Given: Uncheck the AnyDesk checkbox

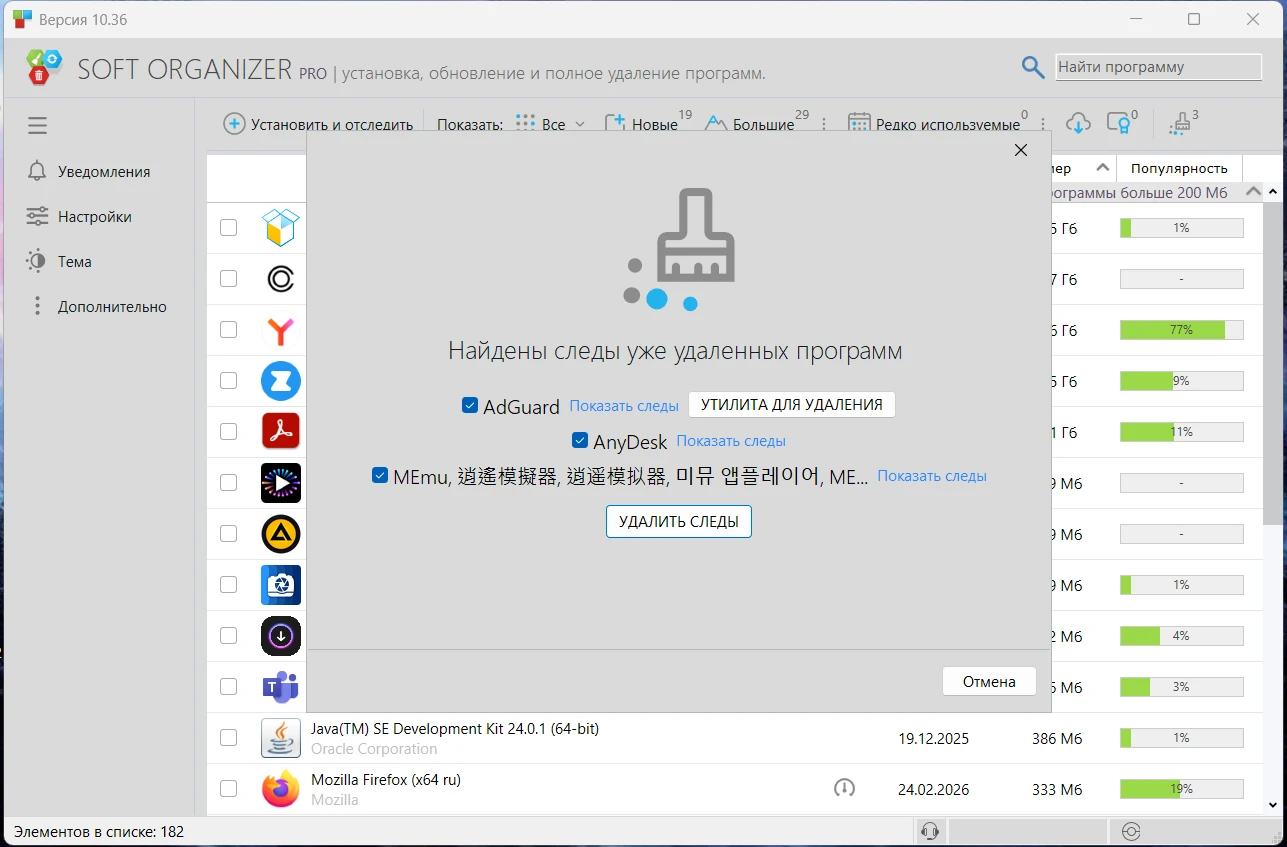Looking at the screenshot, I should point(580,441).
